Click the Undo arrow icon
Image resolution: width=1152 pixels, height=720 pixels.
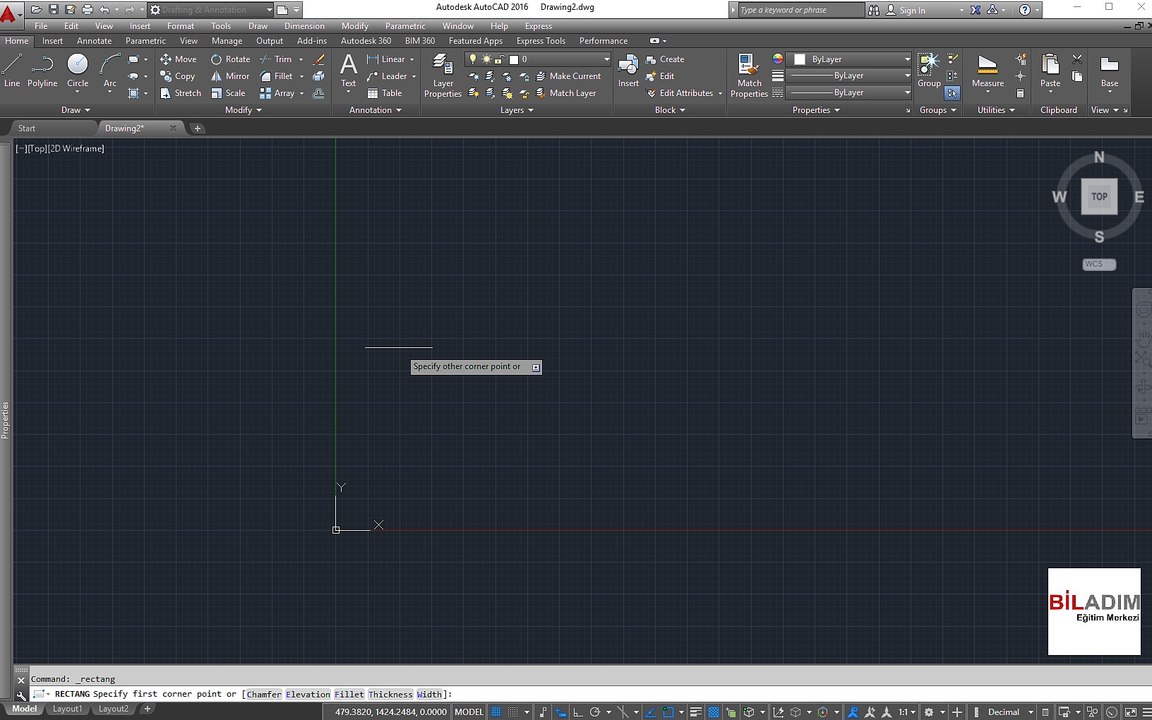click(104, 10)
